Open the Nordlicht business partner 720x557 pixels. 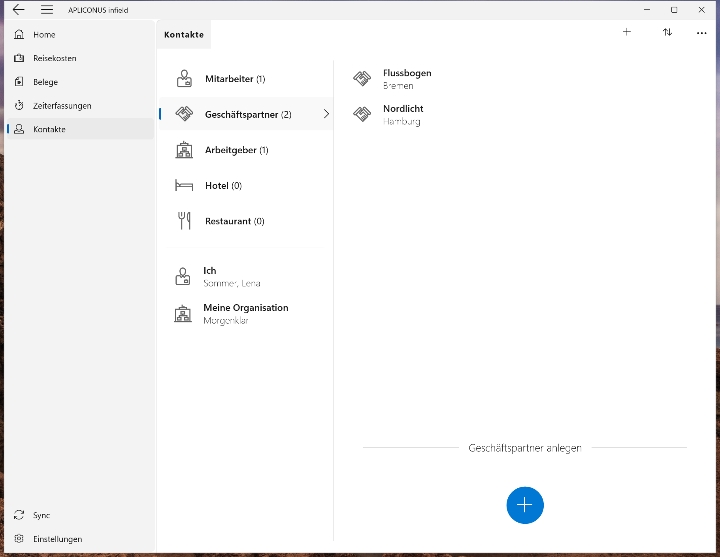pyautogui.click(x=523, y=114)
